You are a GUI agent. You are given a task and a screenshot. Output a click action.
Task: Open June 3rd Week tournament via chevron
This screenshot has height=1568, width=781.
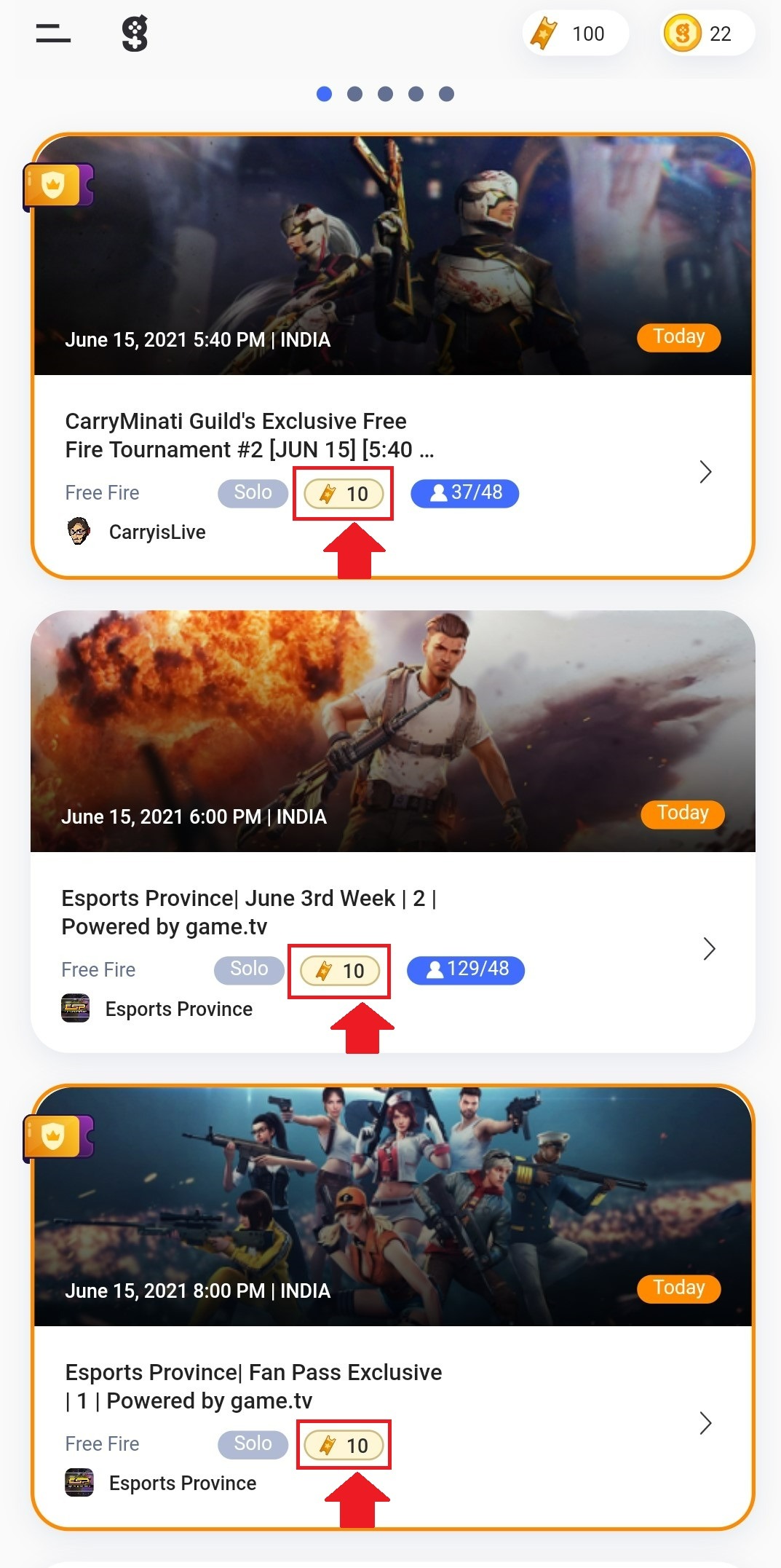pos(709,948)
